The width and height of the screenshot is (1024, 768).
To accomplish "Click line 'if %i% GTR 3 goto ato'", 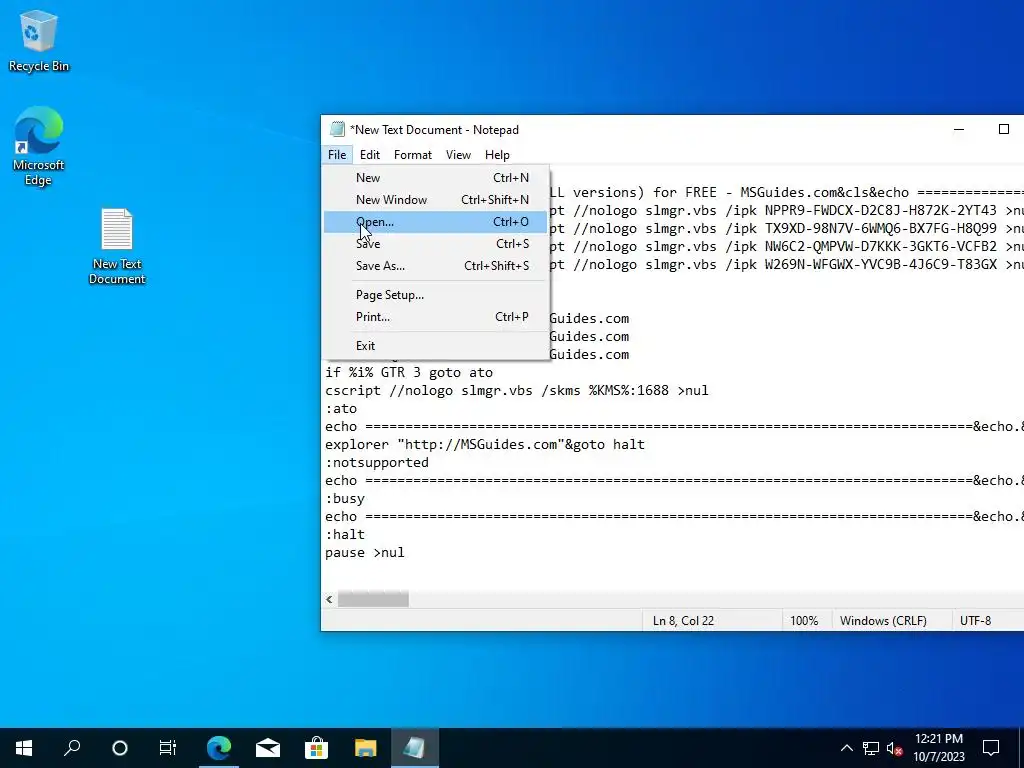I will tap(409, 373).
